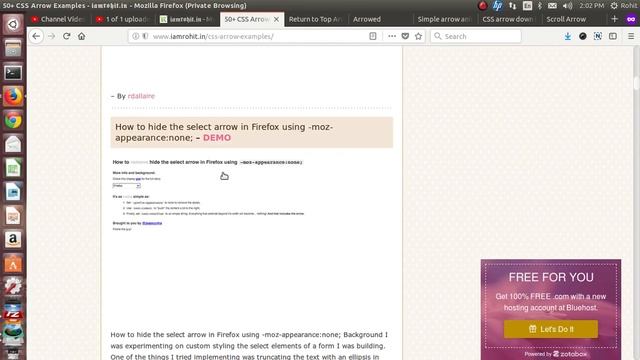Launch Google Chrome from the dock
The image size is (640, 360).
point(13,120)
